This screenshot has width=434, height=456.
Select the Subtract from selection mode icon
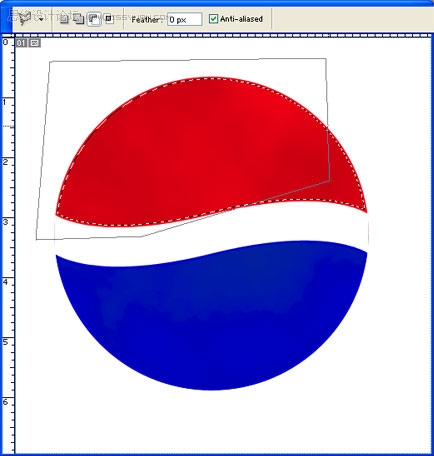pos(94,19)
